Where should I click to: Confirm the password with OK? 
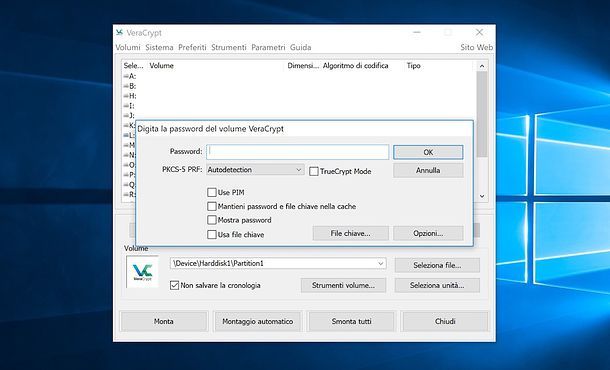[428, 152]
